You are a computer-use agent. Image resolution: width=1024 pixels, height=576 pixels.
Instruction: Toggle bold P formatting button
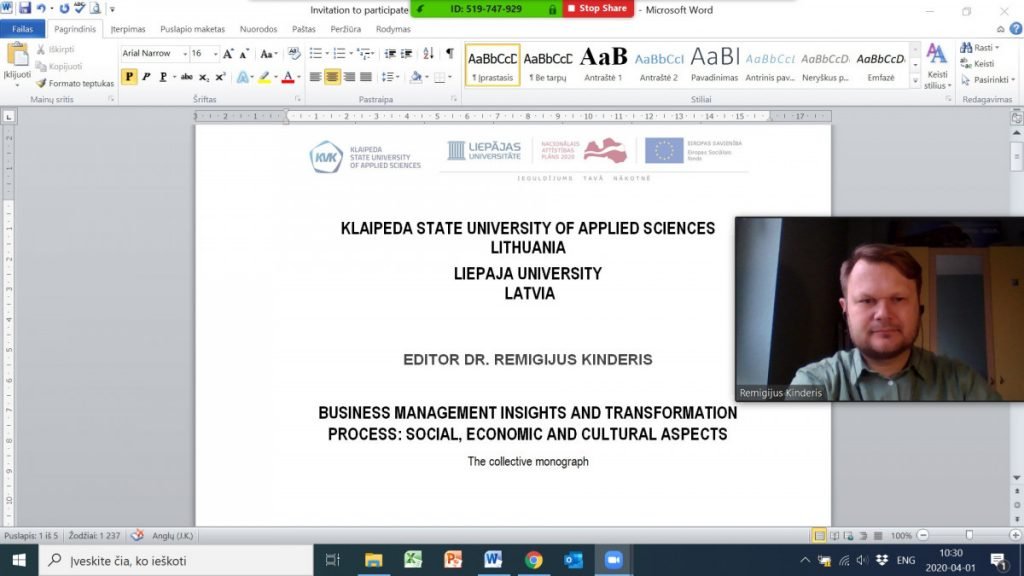[x=129, y=77]
